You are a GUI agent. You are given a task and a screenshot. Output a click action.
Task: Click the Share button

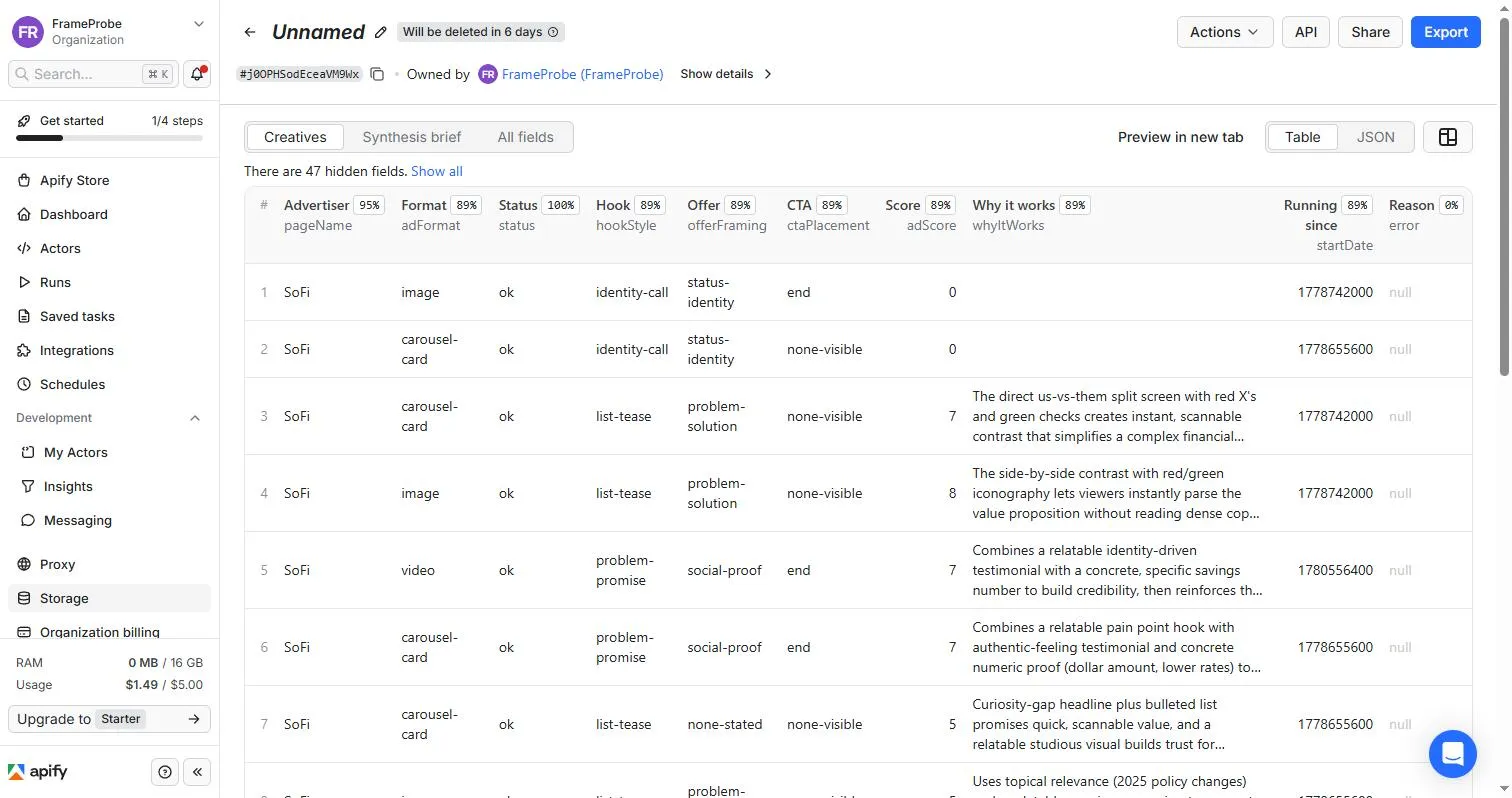click(x=1370, y=32)
